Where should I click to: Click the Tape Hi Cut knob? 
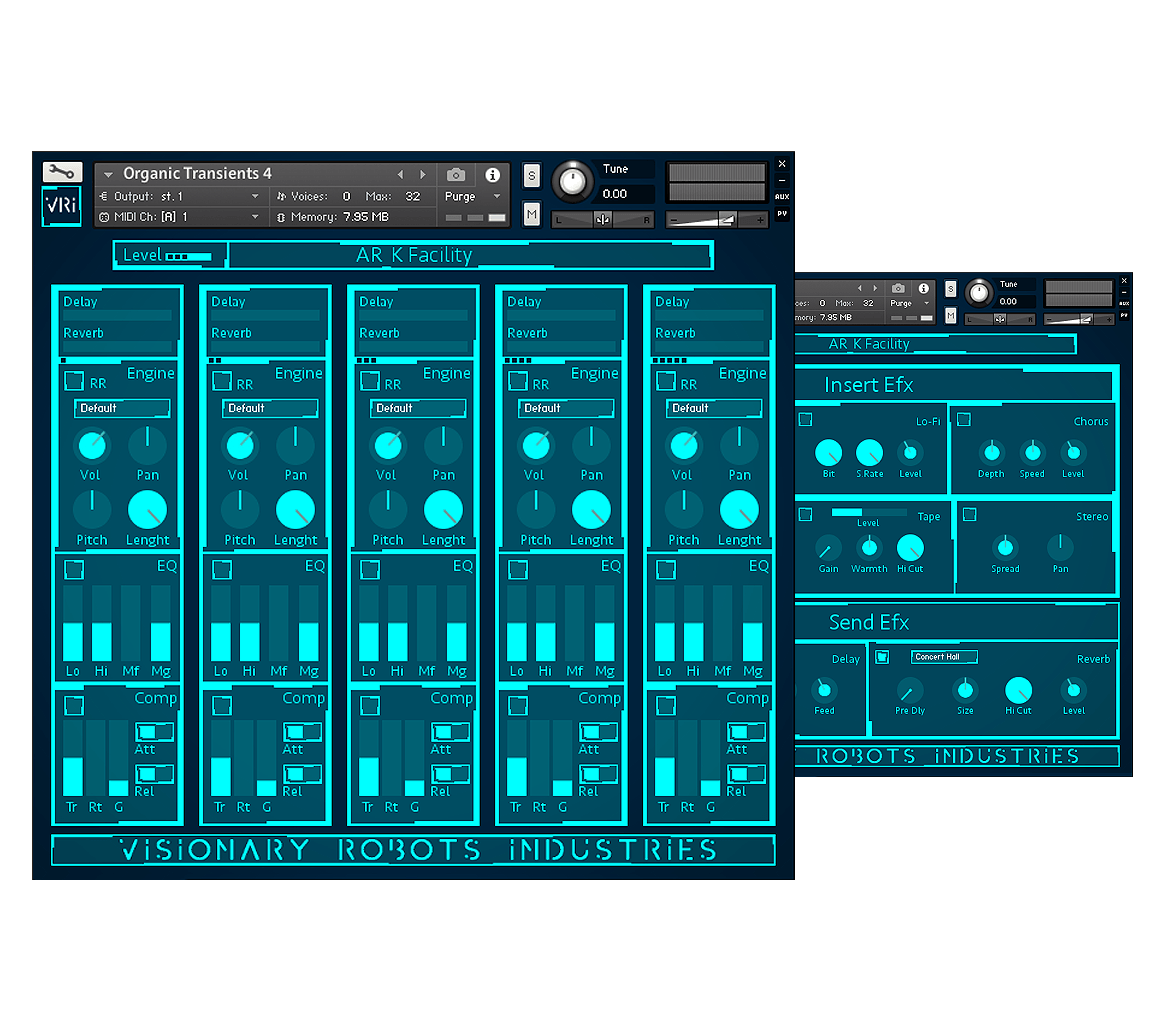point(910,547)
